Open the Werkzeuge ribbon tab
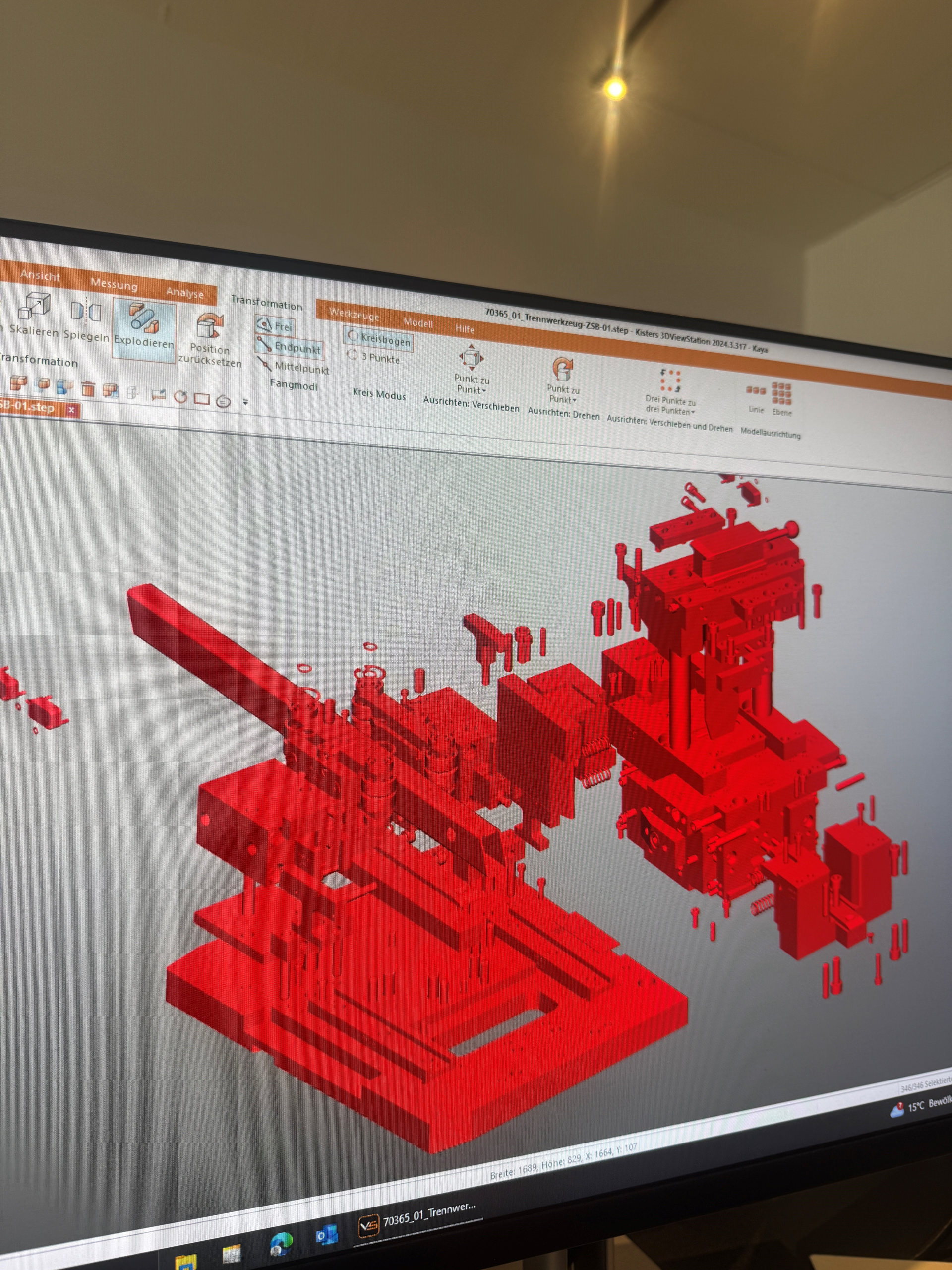 pos(354,315)
